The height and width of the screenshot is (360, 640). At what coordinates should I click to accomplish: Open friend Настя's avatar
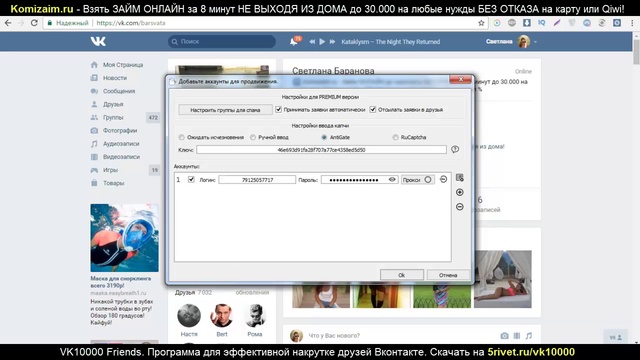pos(189,316)
